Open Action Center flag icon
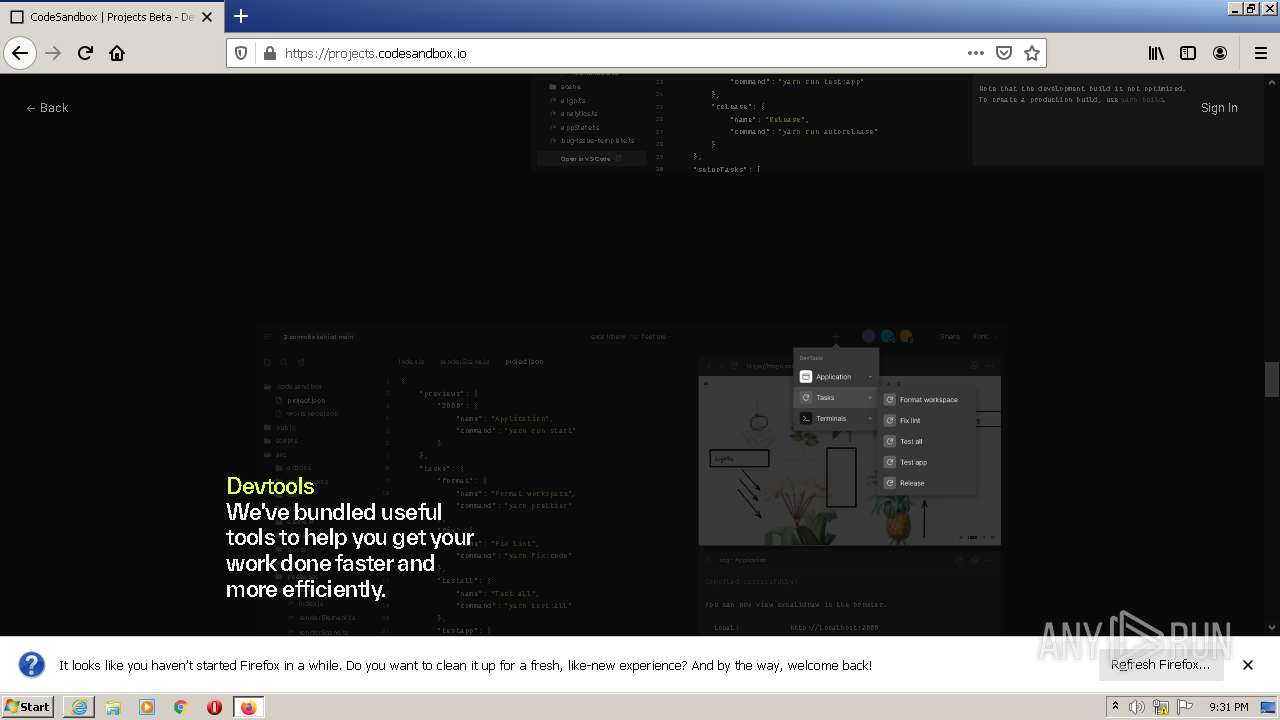The width and height of the screenshot is (1280, 720). point(1185,707)
